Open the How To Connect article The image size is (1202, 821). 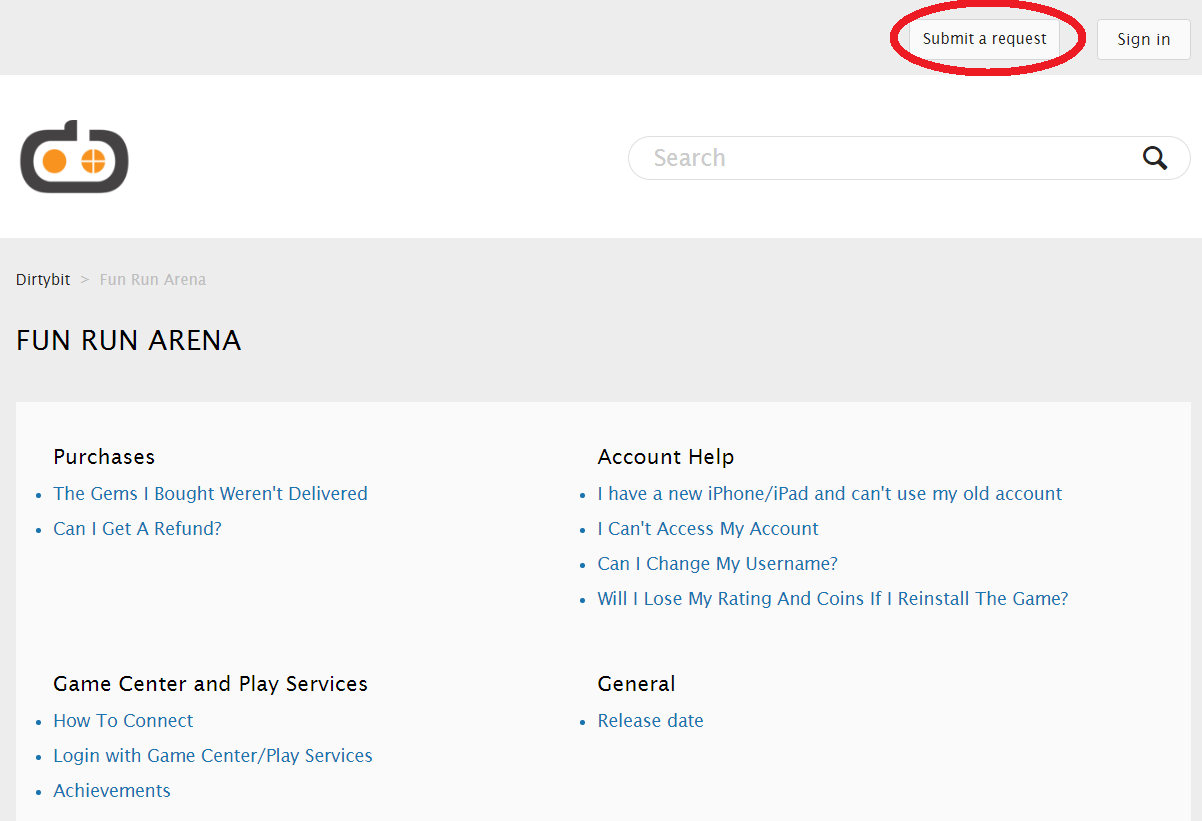tap(123, 721)
